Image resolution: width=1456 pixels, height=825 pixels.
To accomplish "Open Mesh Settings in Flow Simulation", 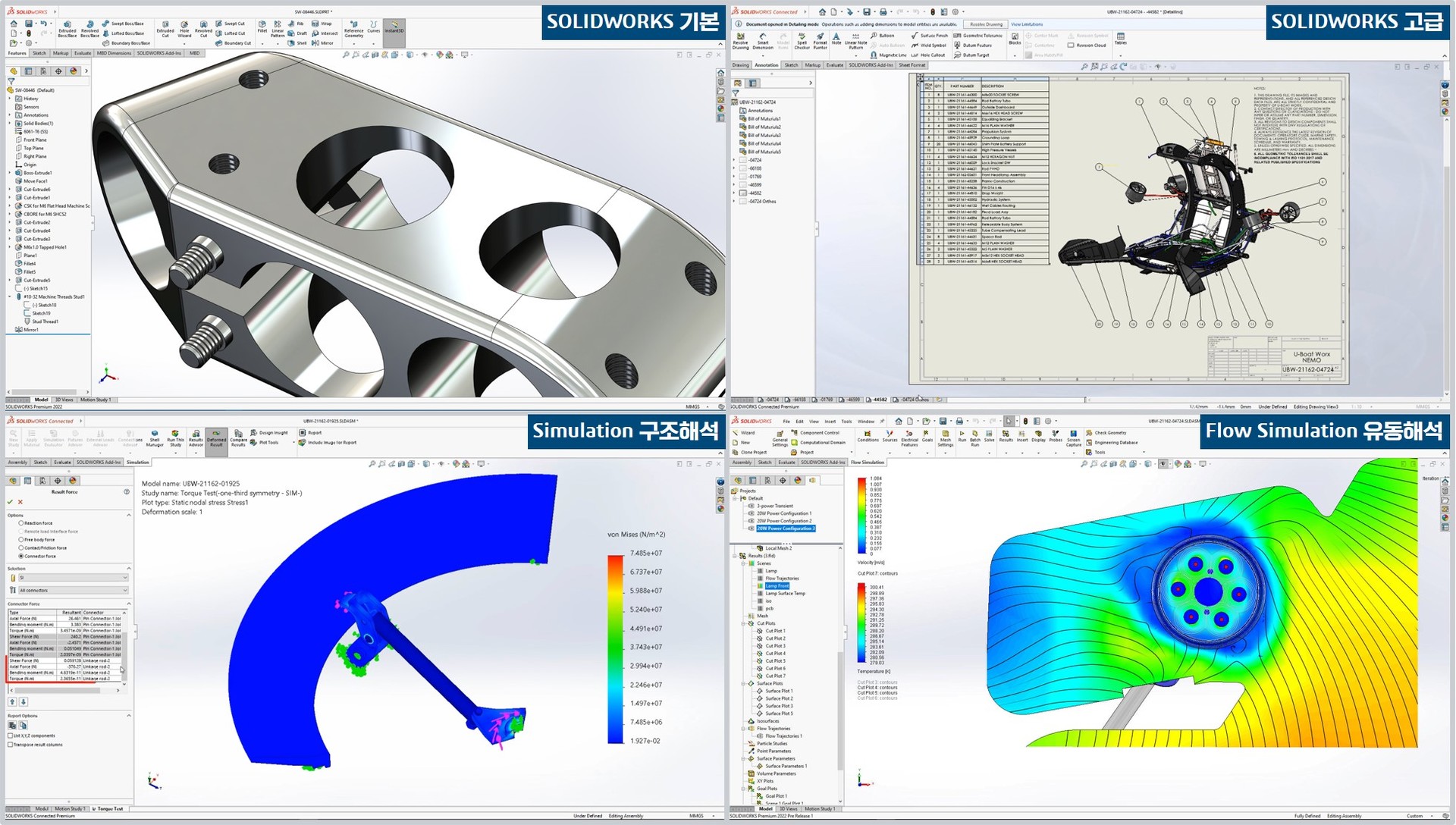I will [x=945, y=438].
